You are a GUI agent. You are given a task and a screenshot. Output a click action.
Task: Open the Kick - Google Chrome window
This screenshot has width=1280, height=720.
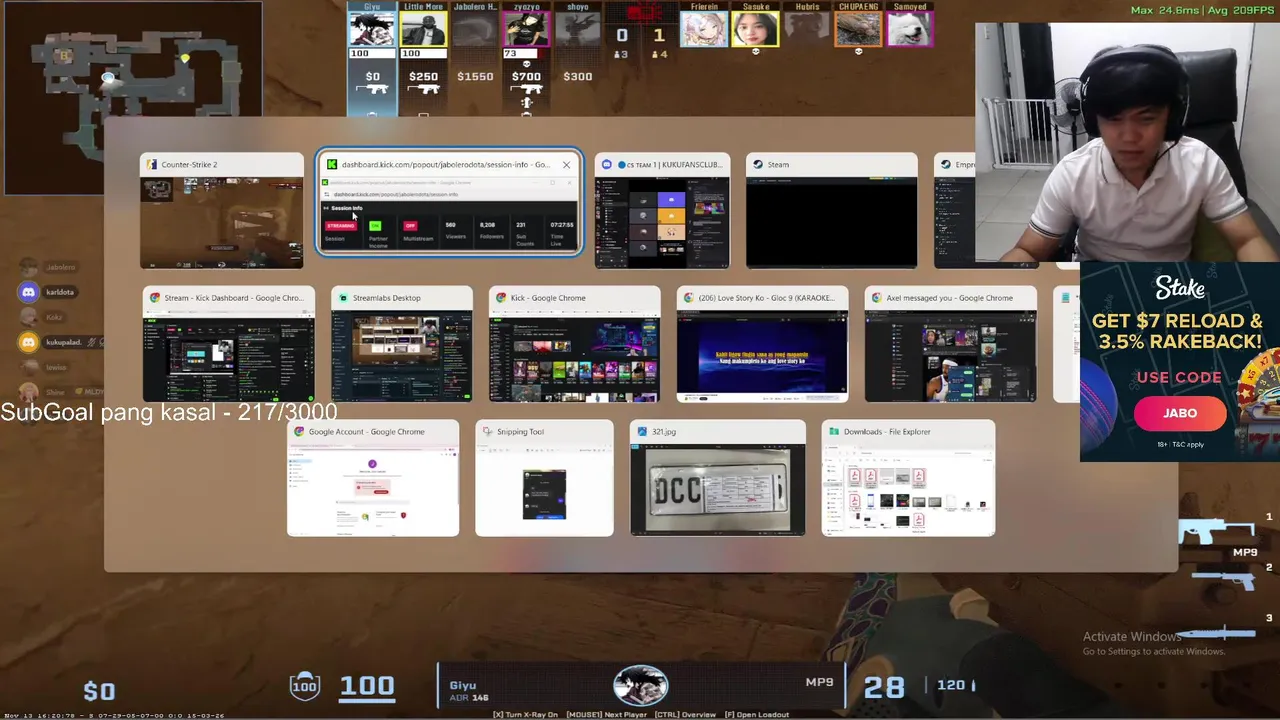click(x=574, y=344)
